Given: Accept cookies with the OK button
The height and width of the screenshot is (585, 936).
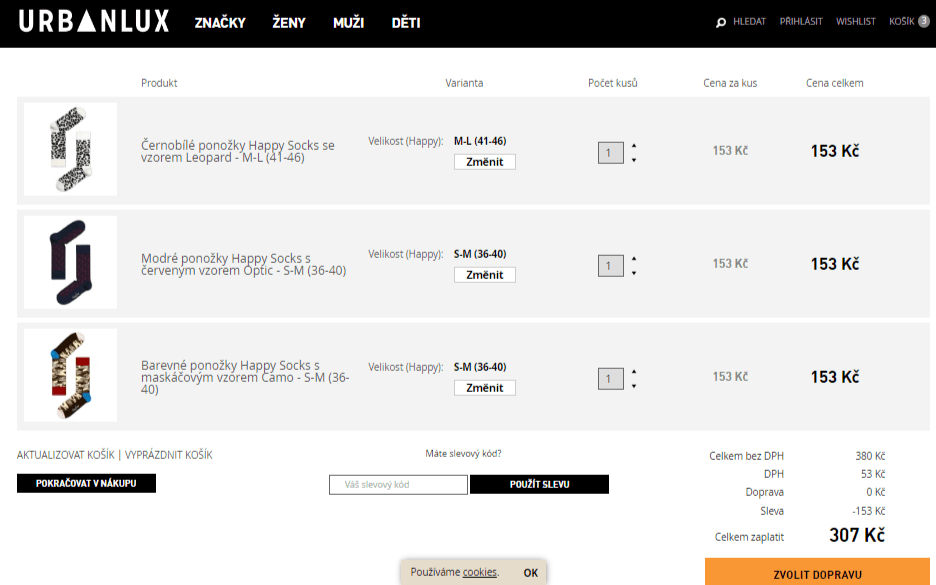Looking at the screenshot, I should (531, 573).
